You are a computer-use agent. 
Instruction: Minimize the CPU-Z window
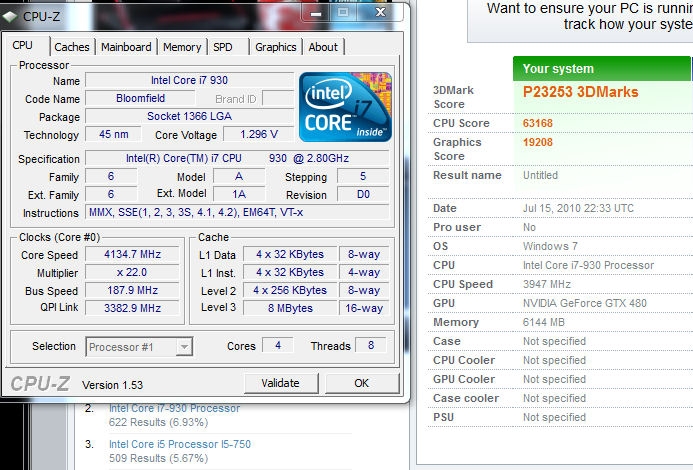coord(316,13)
